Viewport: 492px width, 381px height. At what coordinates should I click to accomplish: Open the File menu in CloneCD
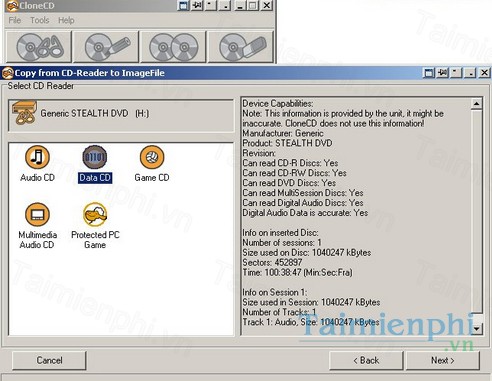pos(15,20)
